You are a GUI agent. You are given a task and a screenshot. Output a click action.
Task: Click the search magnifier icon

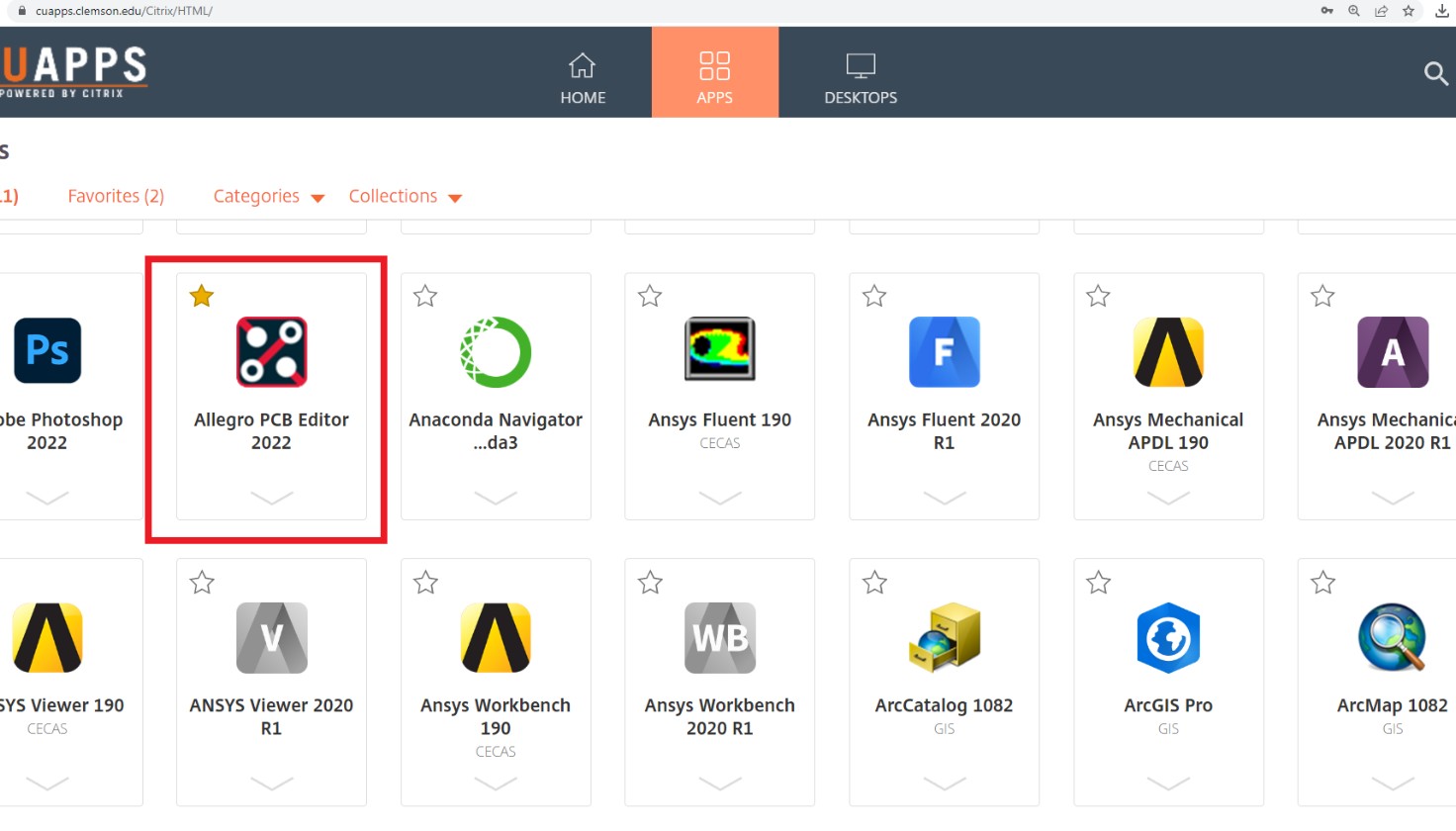click(x=1435, y=73)
